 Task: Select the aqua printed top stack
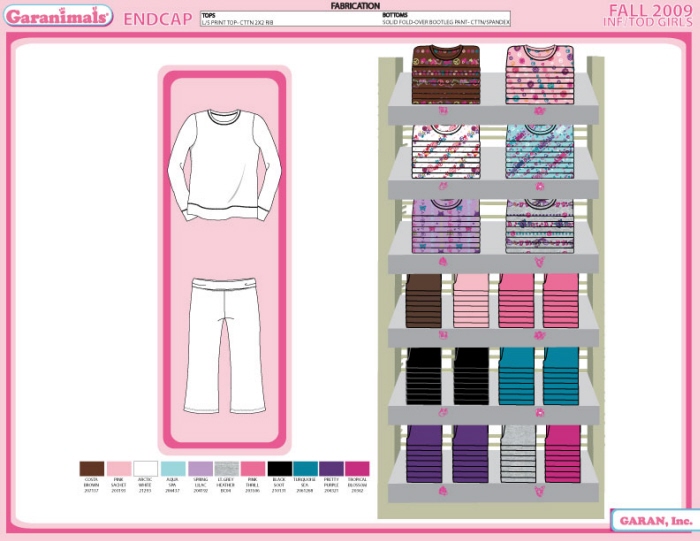pyautogui.click(x=540, y=152)
